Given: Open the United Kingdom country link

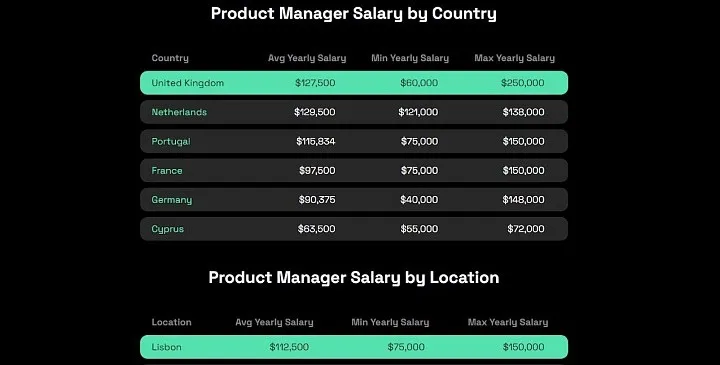Looking at the screenshot, I should click(188, 83).
